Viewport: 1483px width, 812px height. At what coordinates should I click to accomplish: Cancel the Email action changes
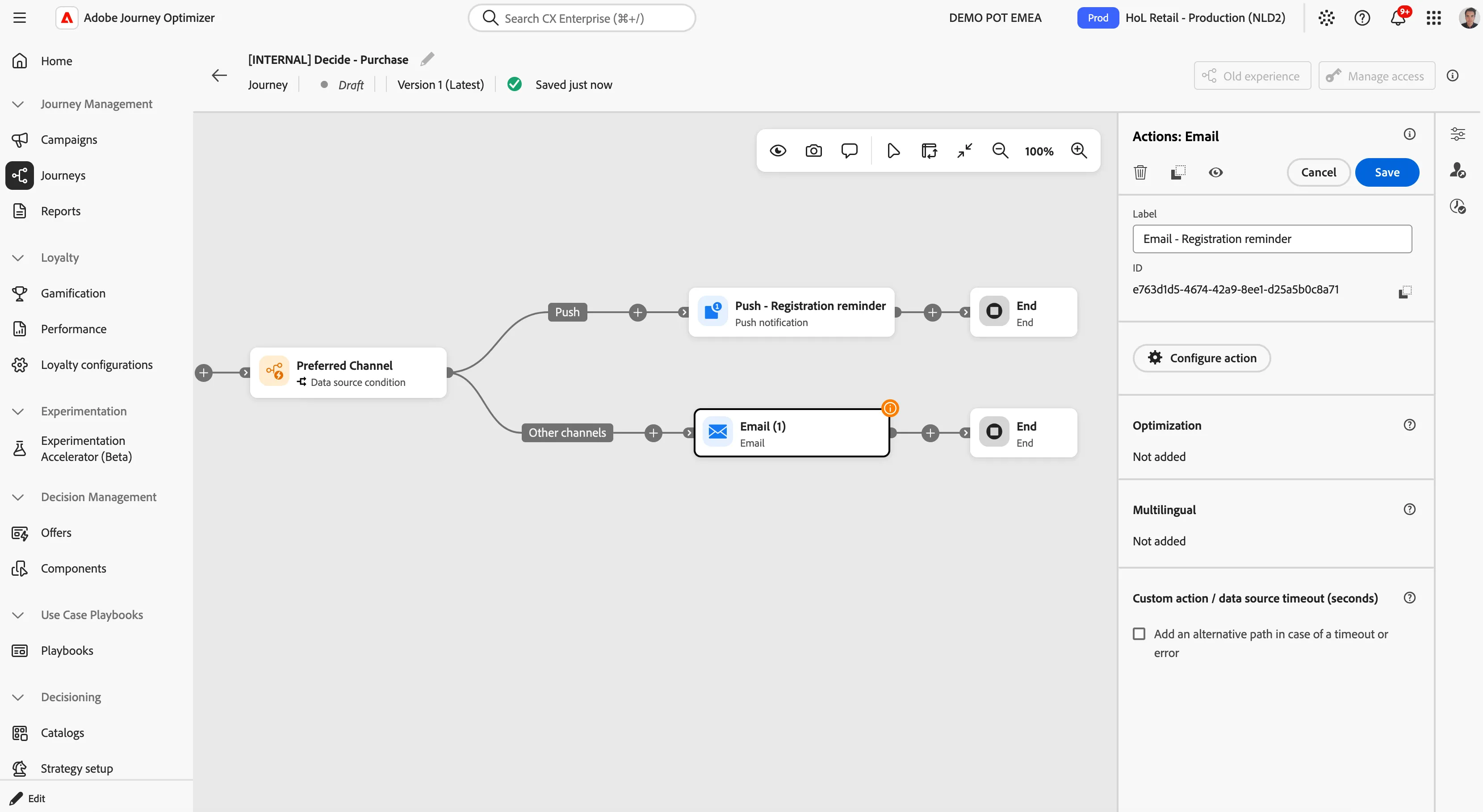pos(1318,172)
